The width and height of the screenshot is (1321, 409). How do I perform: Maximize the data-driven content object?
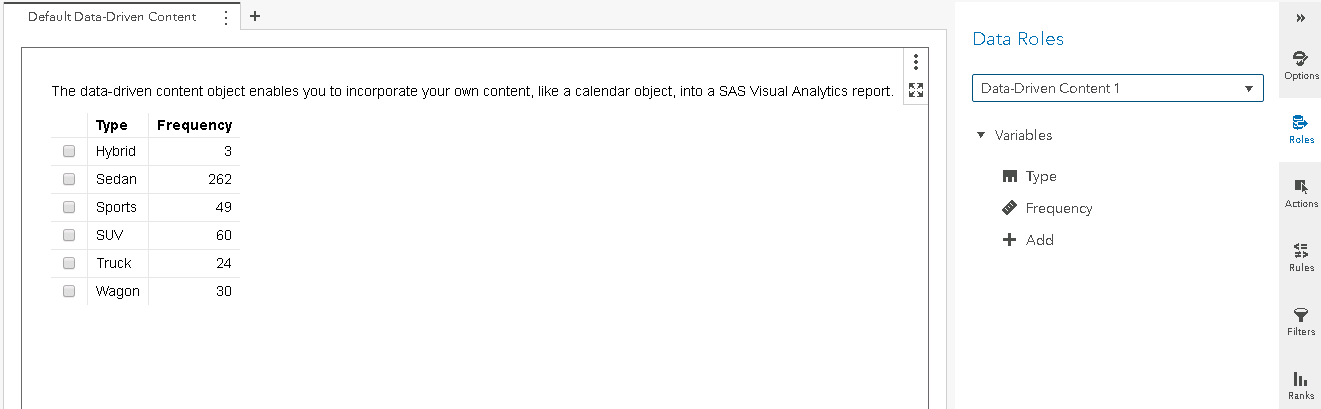915,90
